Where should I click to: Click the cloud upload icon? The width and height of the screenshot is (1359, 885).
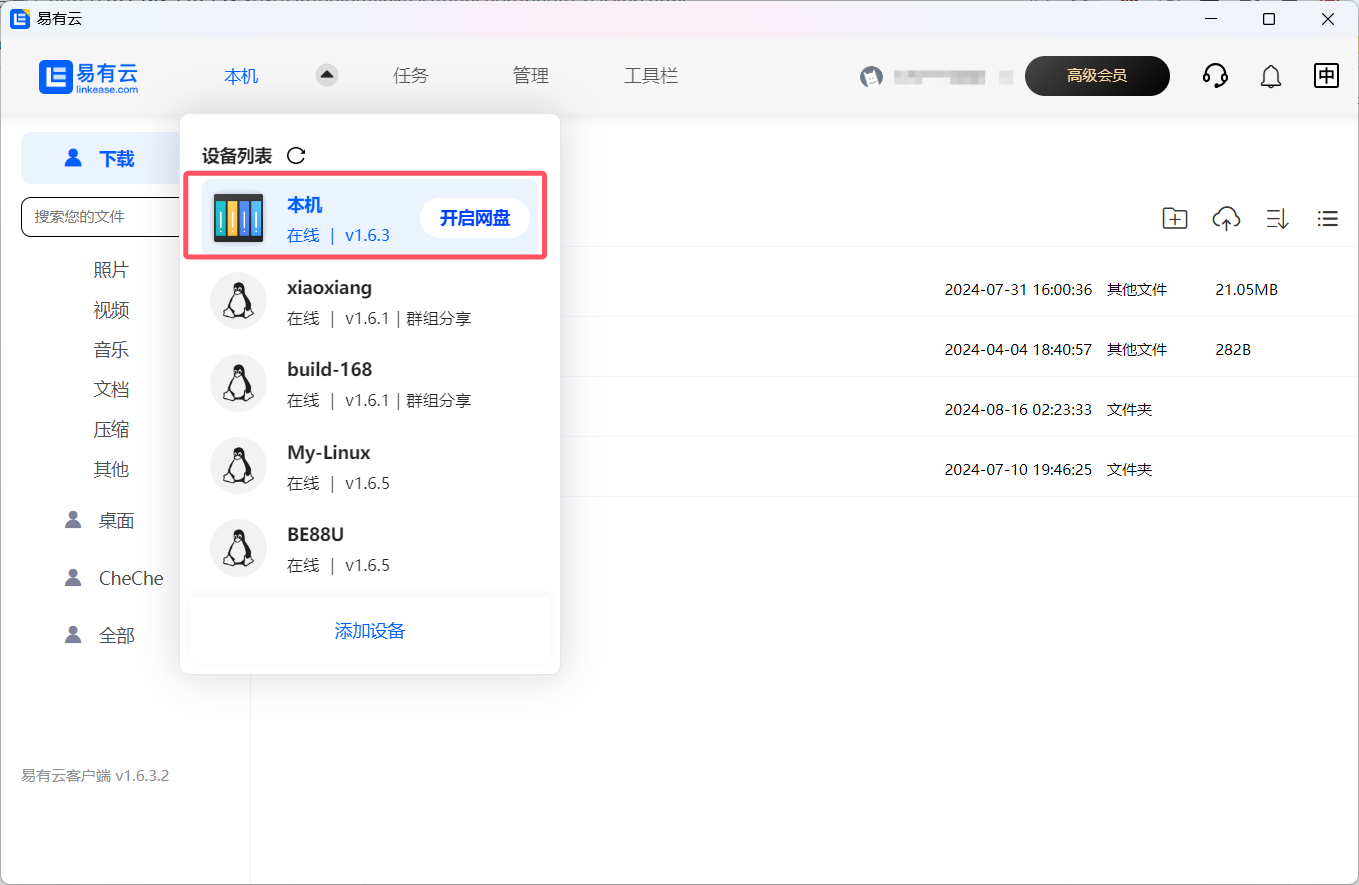[1226, 218]
